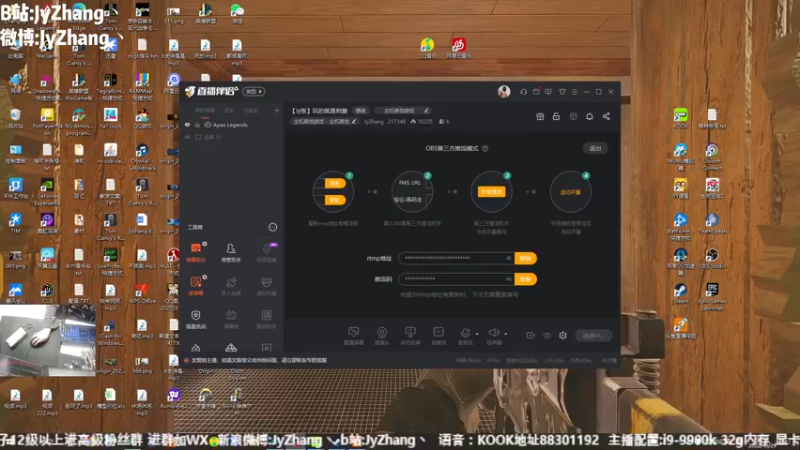This screenshot has height=450, width=800.
Task: Open the hamburger menu in title bar
Action: tap(574, 92)
